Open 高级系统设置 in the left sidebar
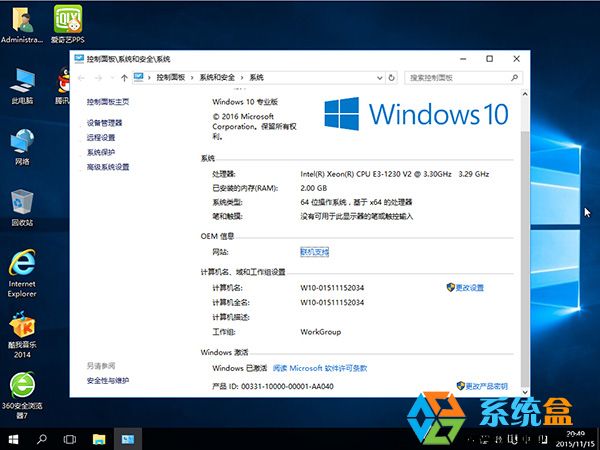The width and height of the screenshot is (600, 450). pos(108,167)
